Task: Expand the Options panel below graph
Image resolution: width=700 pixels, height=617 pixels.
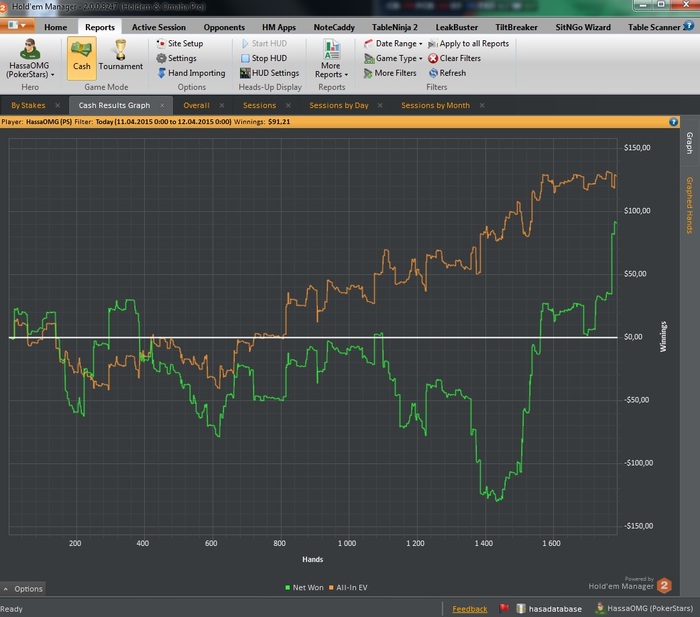Action: tap(23, 589)
